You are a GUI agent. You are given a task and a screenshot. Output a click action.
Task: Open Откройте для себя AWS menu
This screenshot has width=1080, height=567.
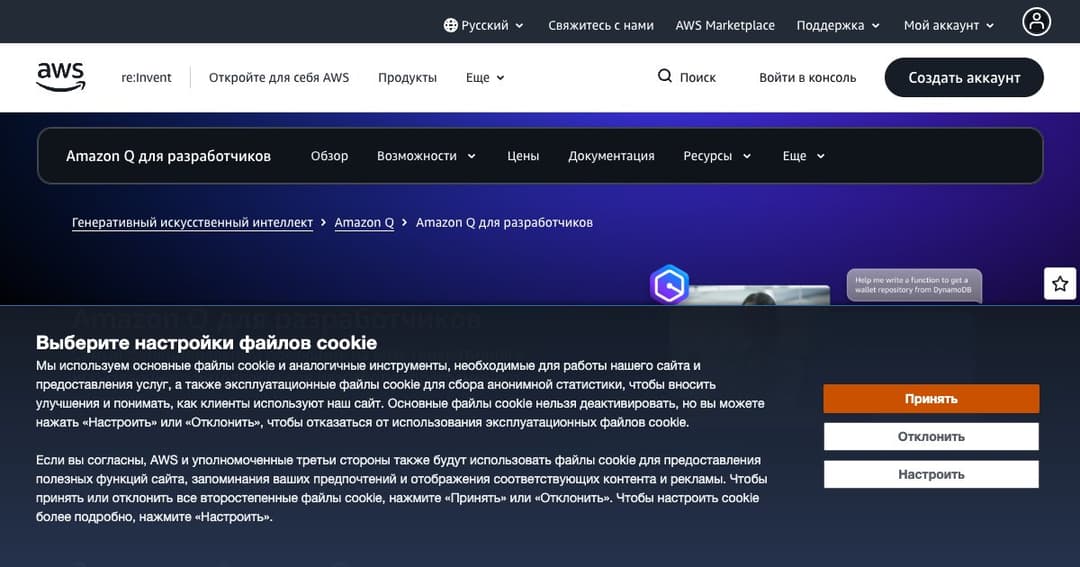279,78
